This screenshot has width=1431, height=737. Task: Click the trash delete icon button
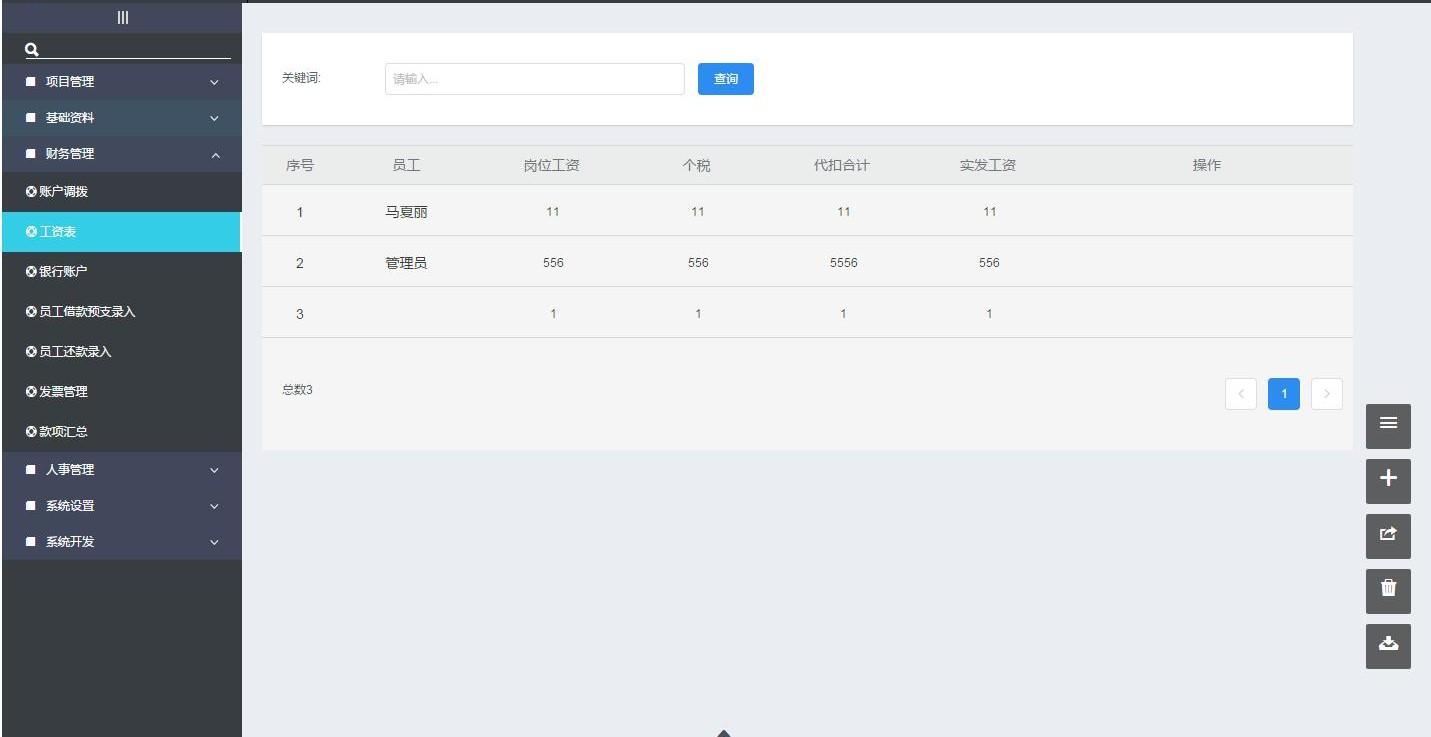pyautogui.click(x=1388, y=591)
